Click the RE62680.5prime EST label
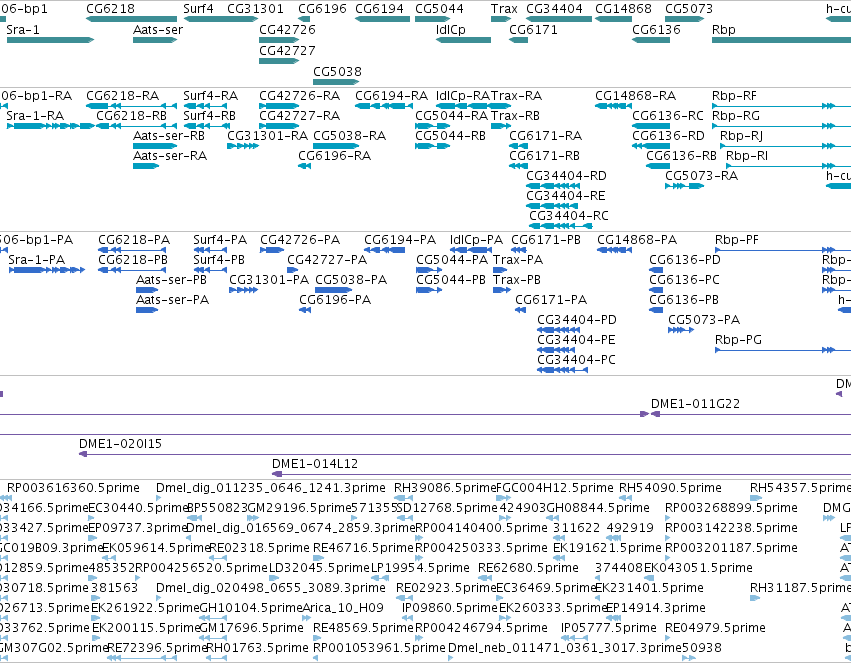Viewport: 851px width, 663px height. tap(528, 568)
